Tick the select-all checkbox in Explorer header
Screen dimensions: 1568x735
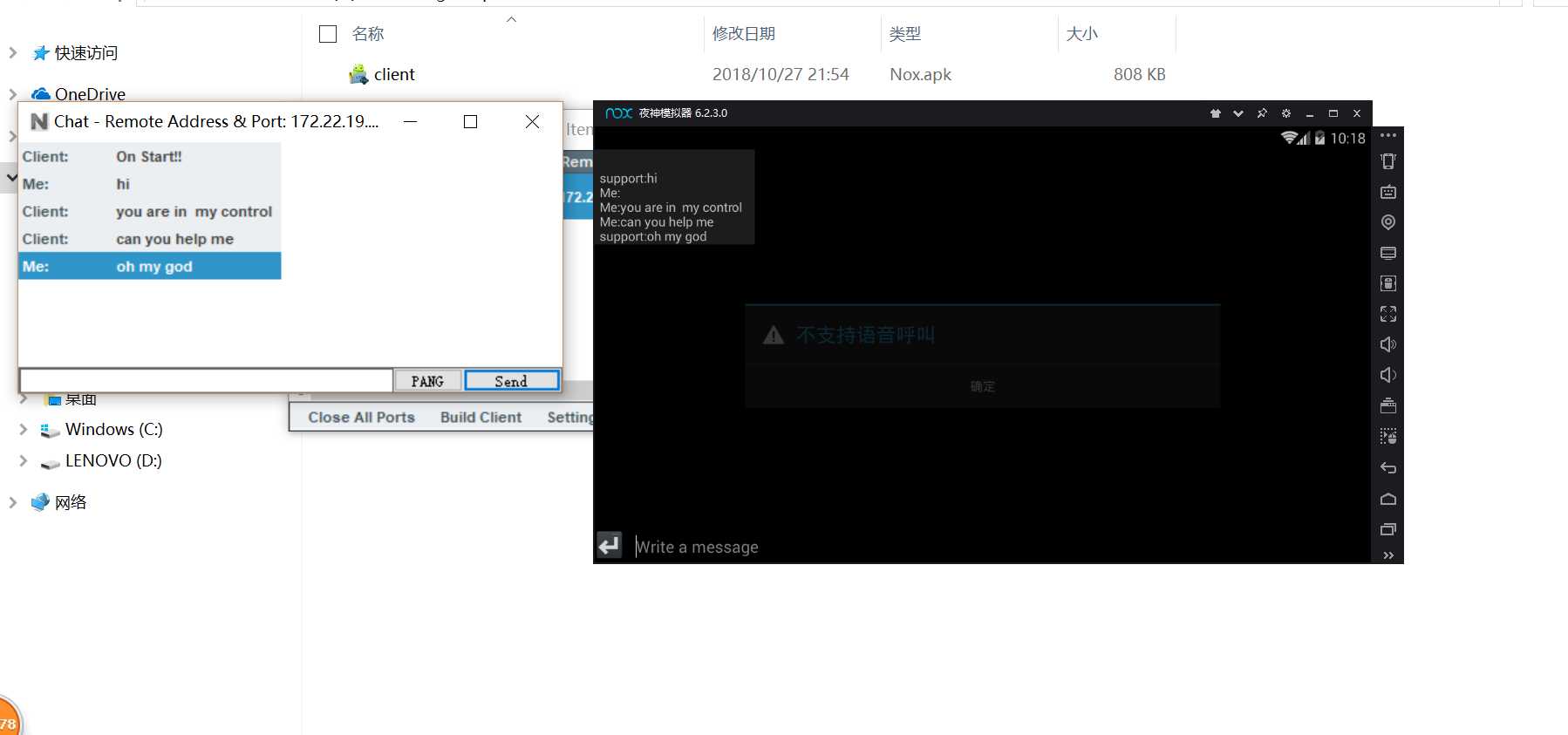[x=328, y=34]
